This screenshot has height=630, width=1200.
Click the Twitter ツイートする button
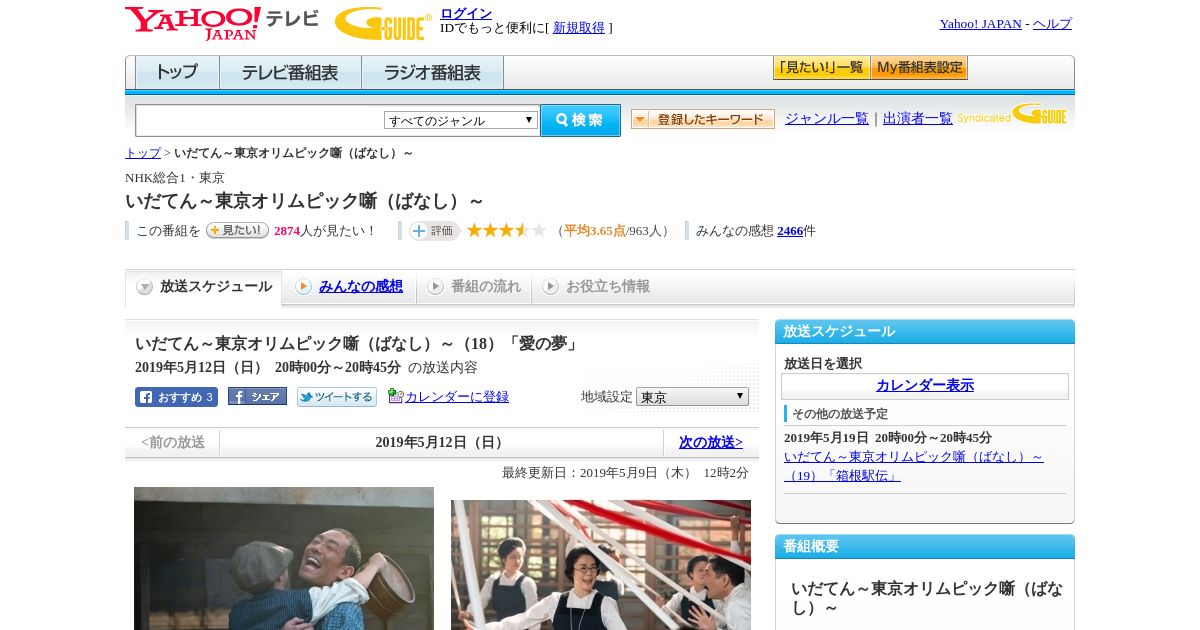click(x=337, y=397)
